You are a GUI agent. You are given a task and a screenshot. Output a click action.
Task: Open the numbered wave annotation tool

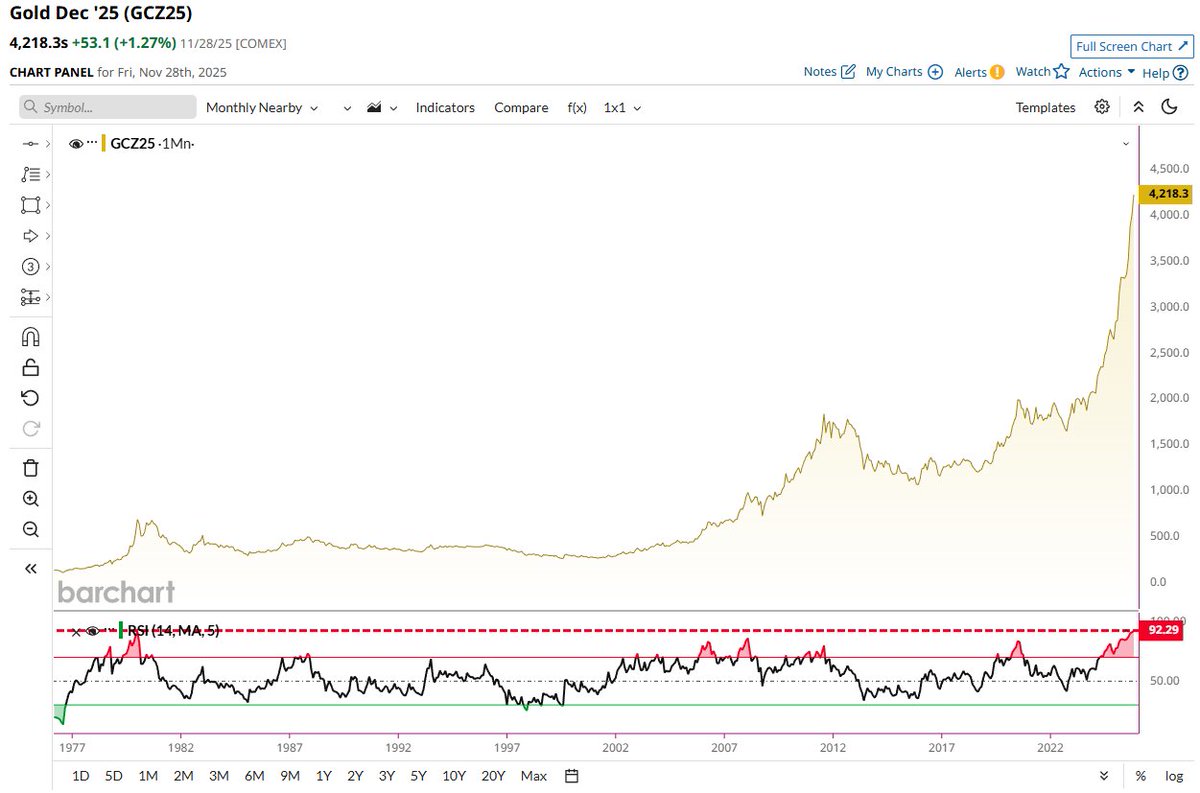31,267
